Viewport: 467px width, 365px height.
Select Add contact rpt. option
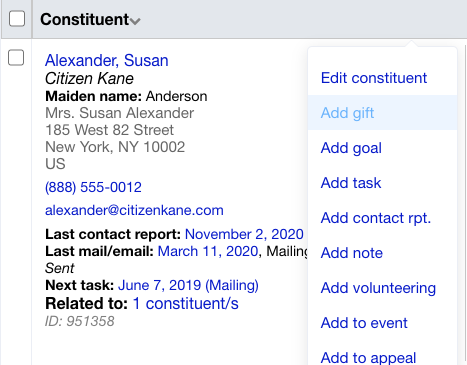coord(376,218)
